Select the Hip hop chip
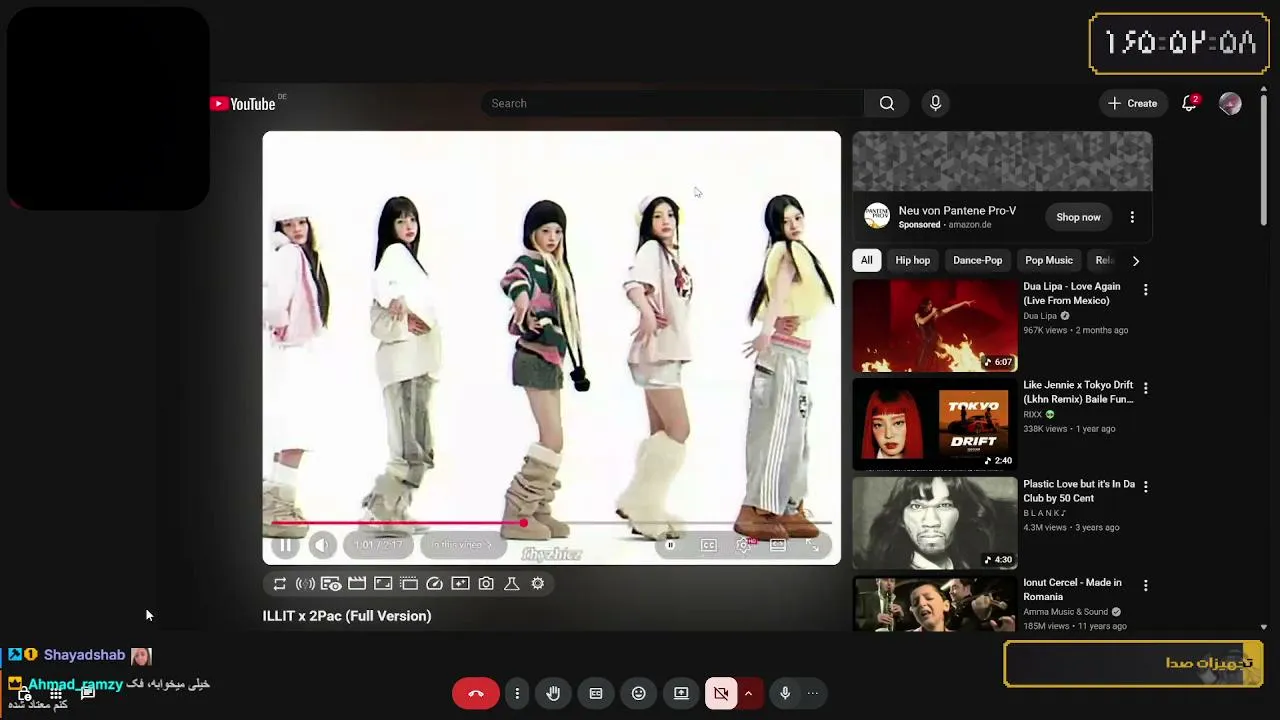 coord(913,261)
